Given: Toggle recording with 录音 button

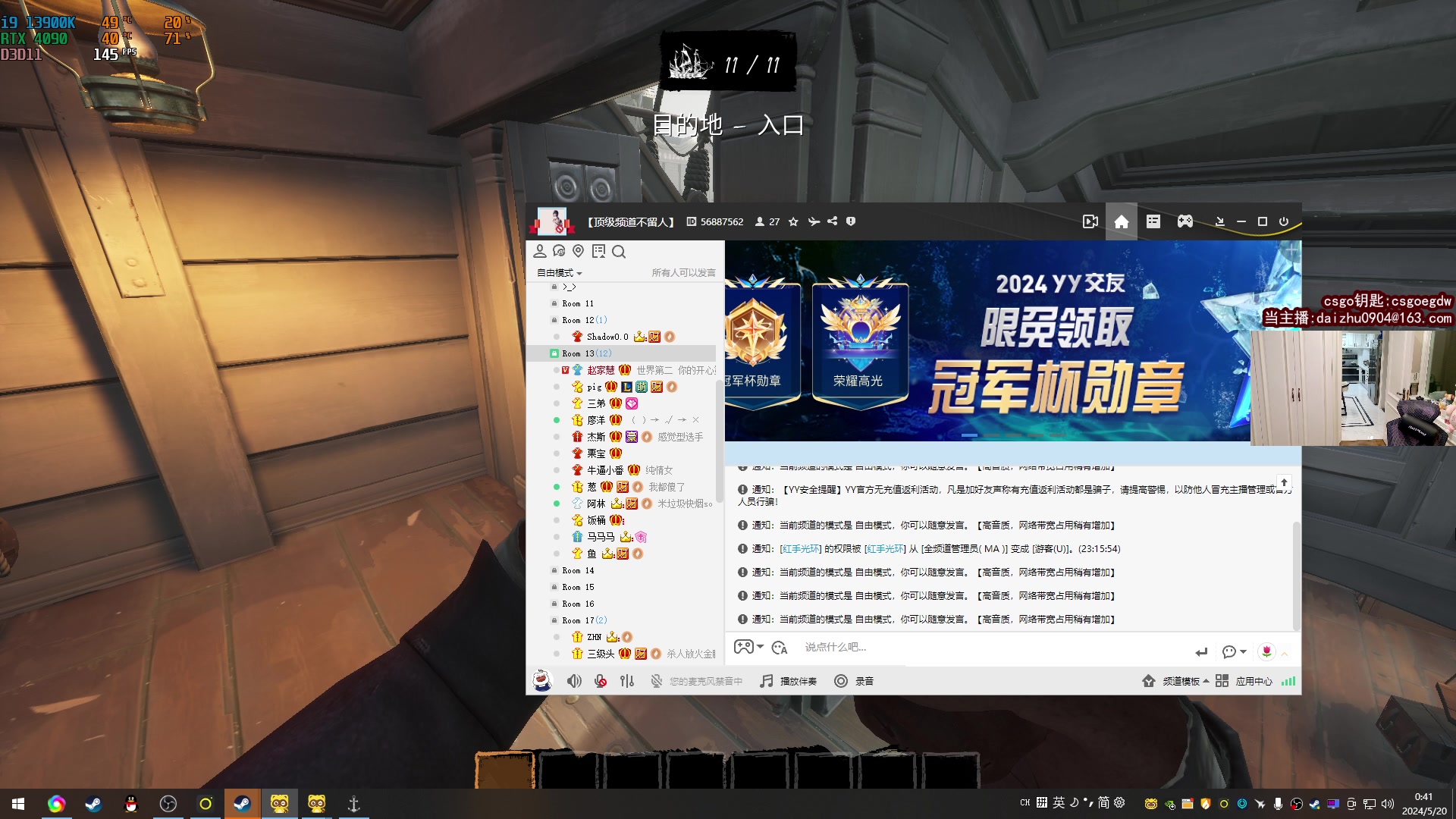Looking at the screenshot, I should click(855, 681).
